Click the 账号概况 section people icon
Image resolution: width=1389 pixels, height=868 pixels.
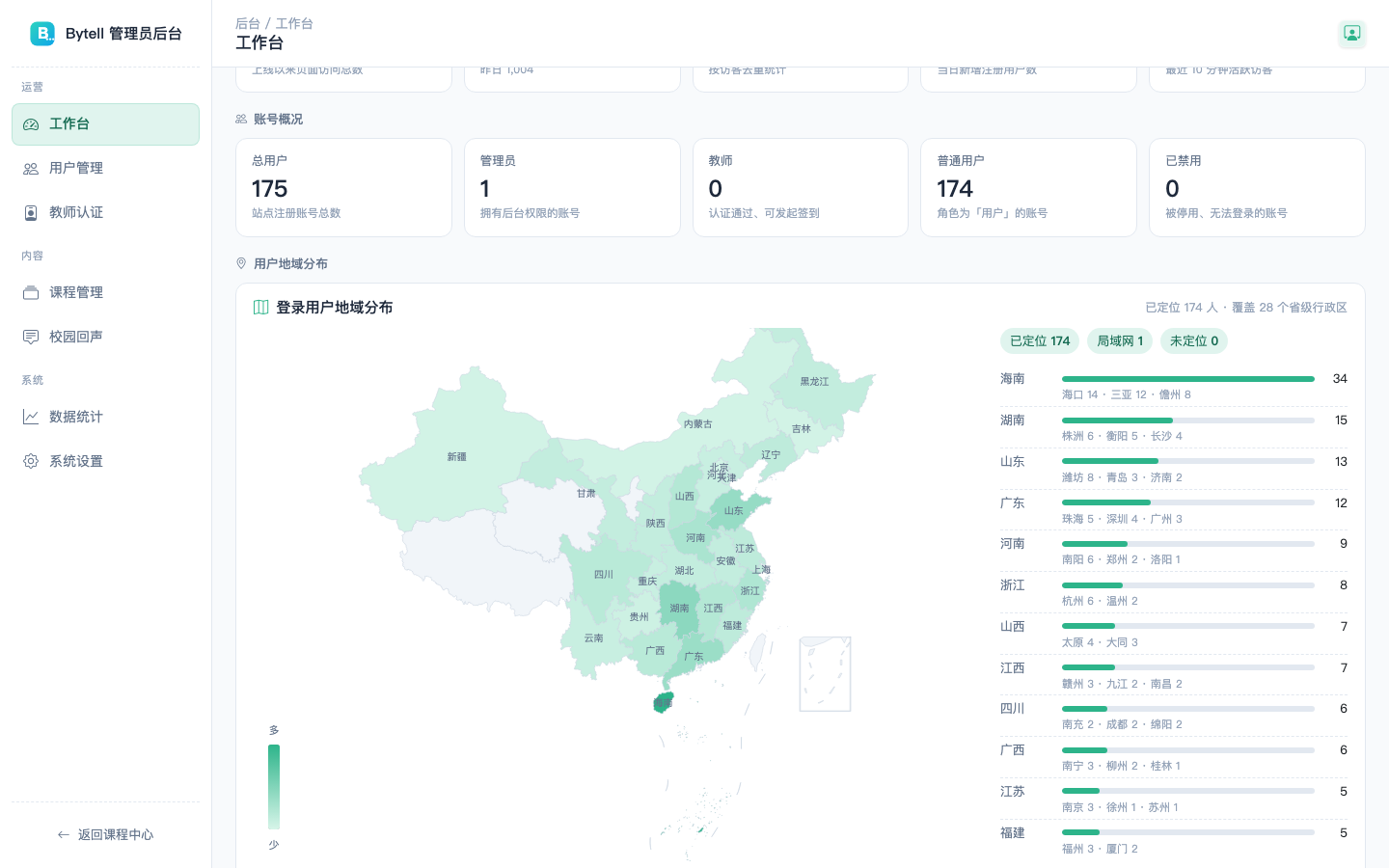[241, 120]
